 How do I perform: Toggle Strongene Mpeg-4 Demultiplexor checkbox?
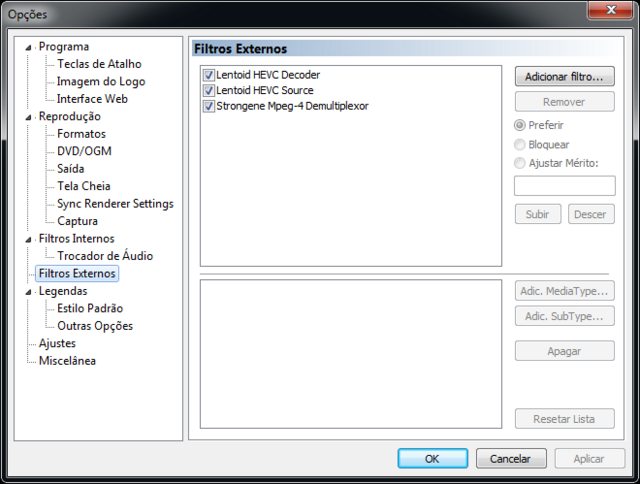tap(209, 106)
